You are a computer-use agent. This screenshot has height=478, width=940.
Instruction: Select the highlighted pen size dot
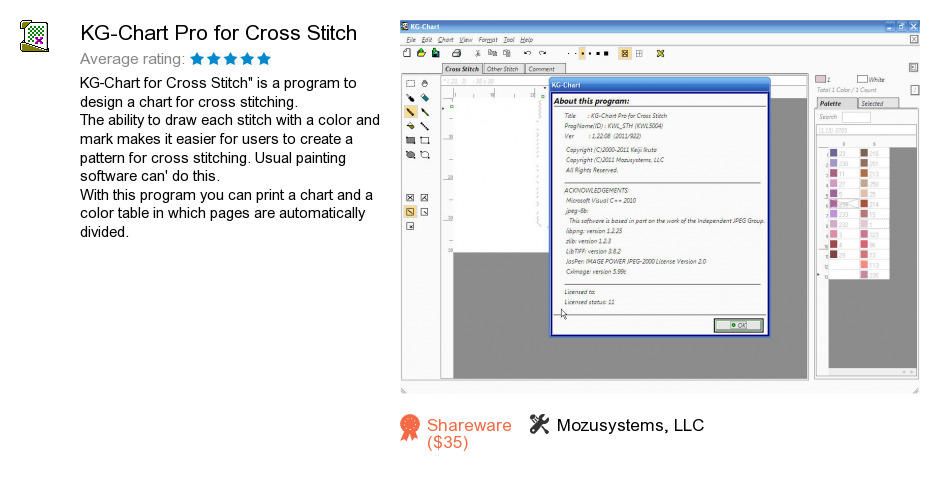click(582, 53)
